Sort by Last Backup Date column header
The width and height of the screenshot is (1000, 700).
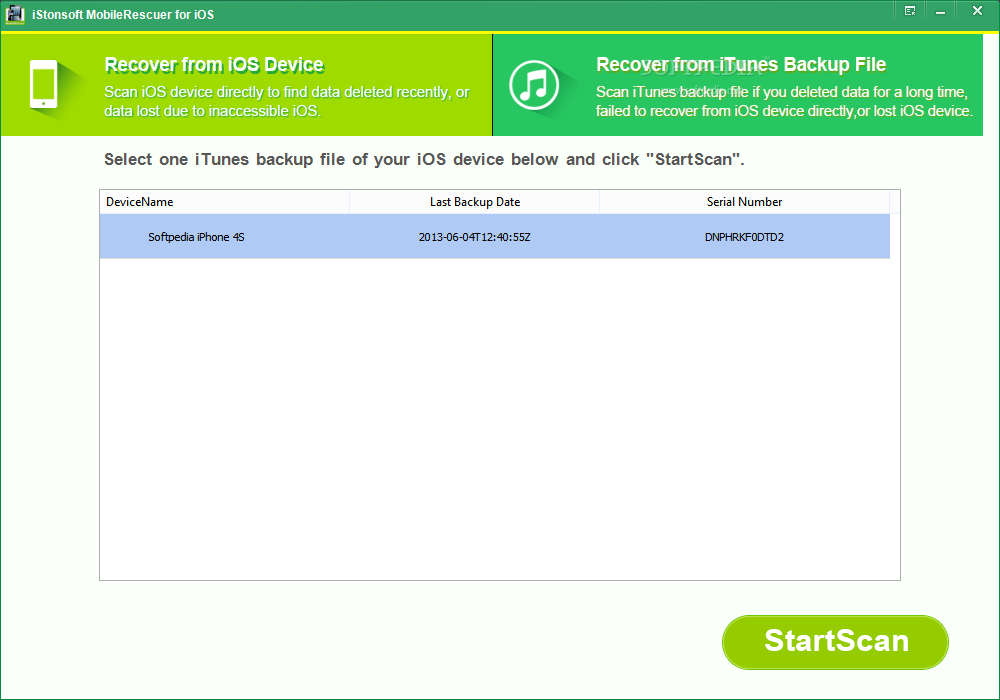click(474, 202)
